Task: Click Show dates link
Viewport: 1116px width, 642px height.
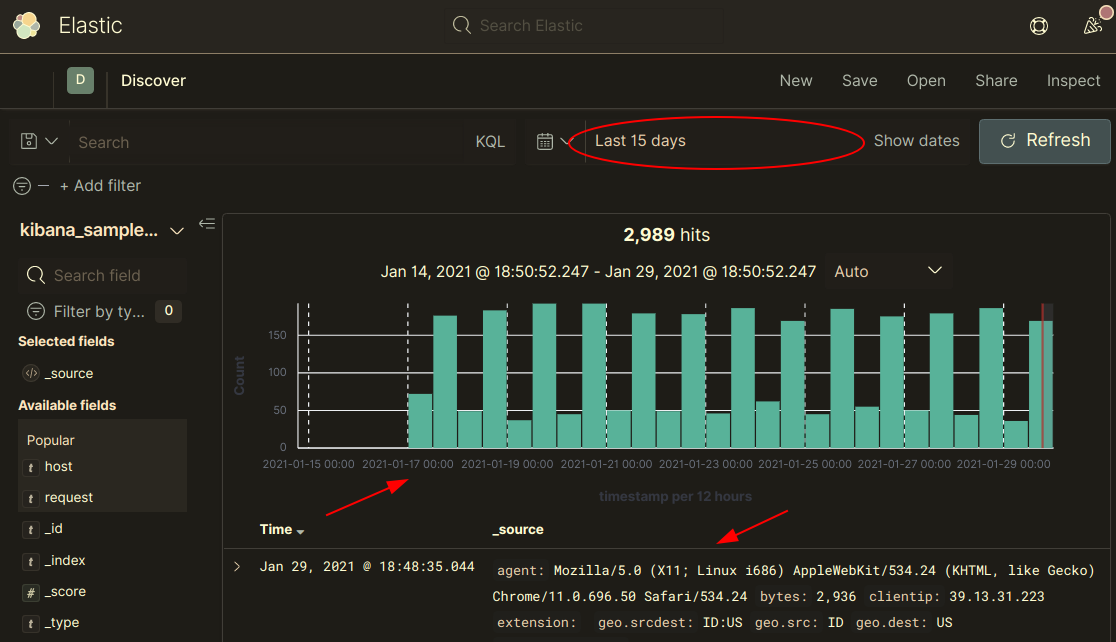Action: [917, 141]
